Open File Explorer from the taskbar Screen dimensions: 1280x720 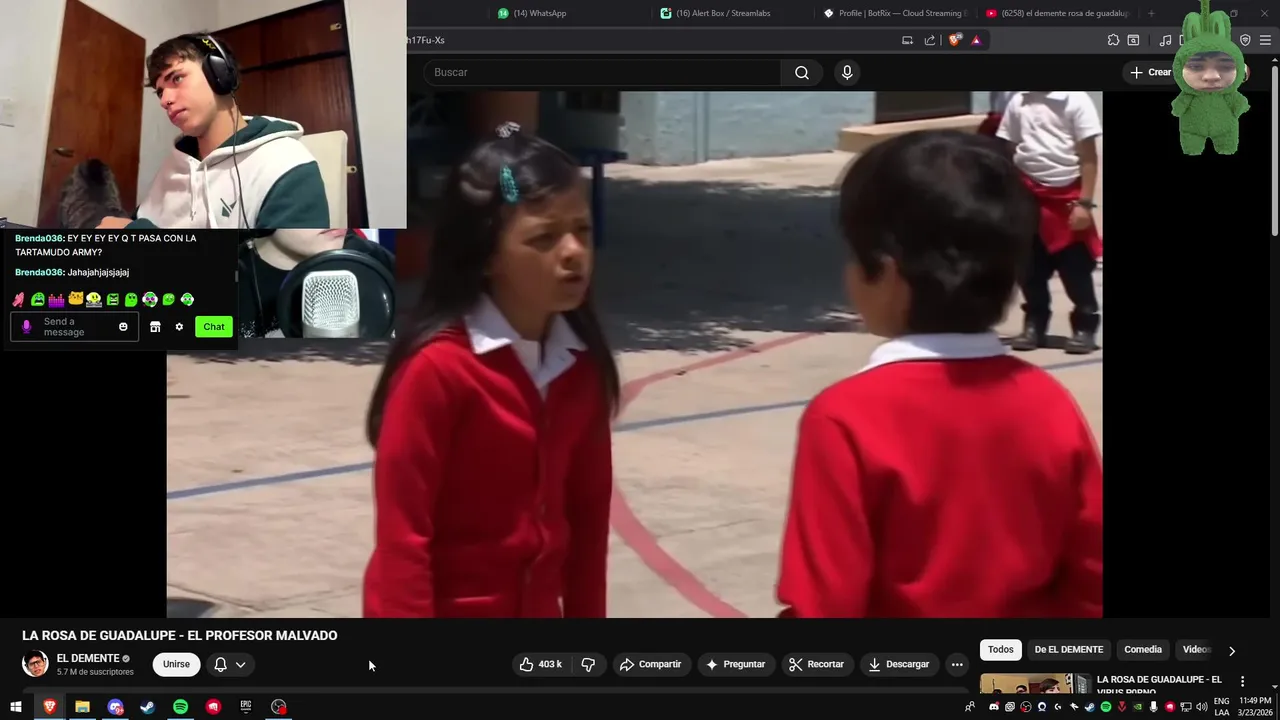coord(82,707)
